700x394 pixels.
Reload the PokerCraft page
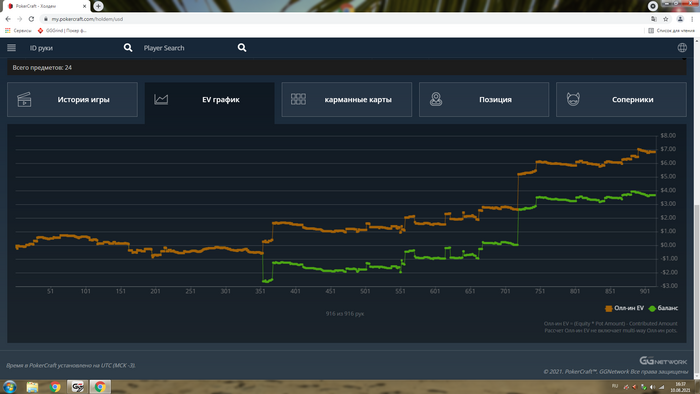tap(31, 19)
